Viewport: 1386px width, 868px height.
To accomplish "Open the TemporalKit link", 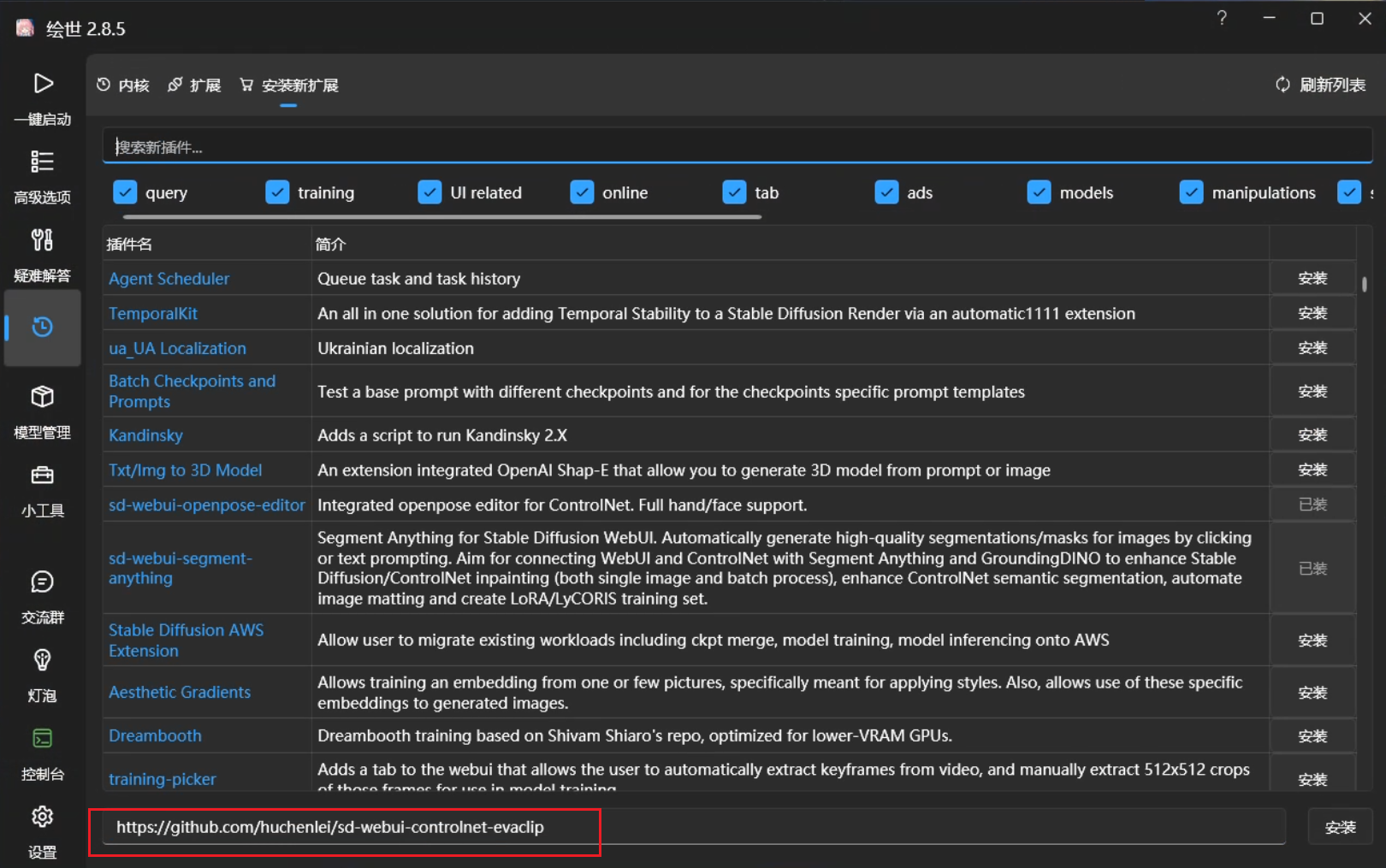I will point(153,314).
